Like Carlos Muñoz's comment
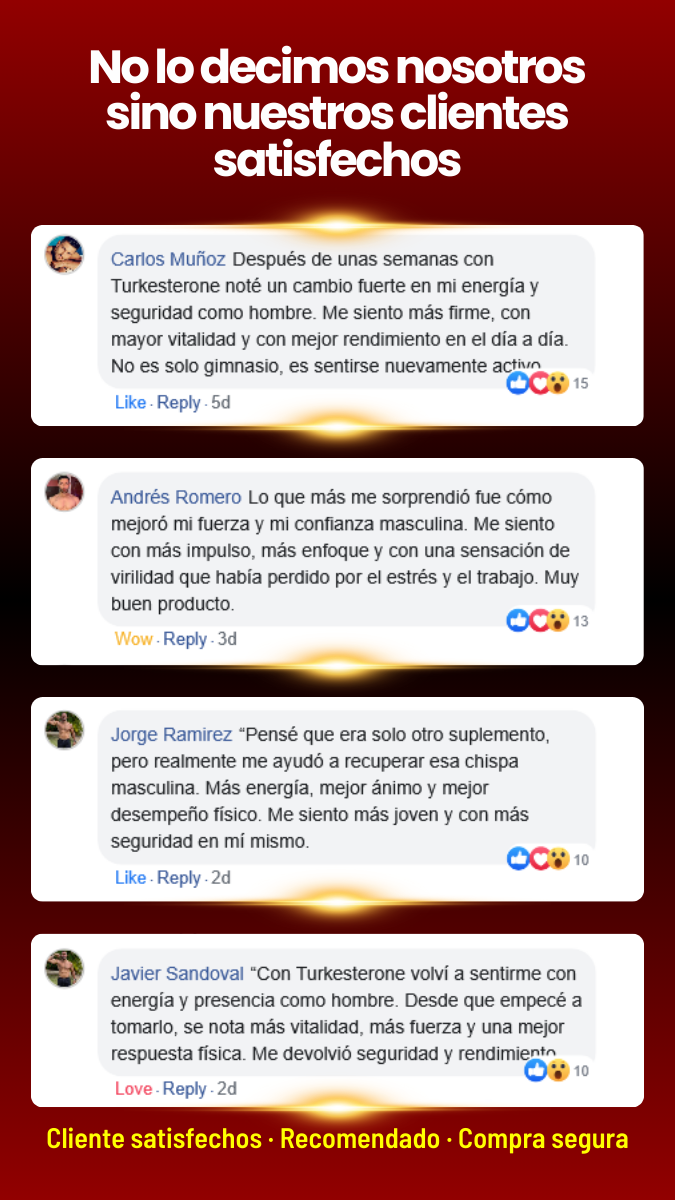Viewport: 675px width, 1200px height. pyautogui.click(x=130, y=402)
